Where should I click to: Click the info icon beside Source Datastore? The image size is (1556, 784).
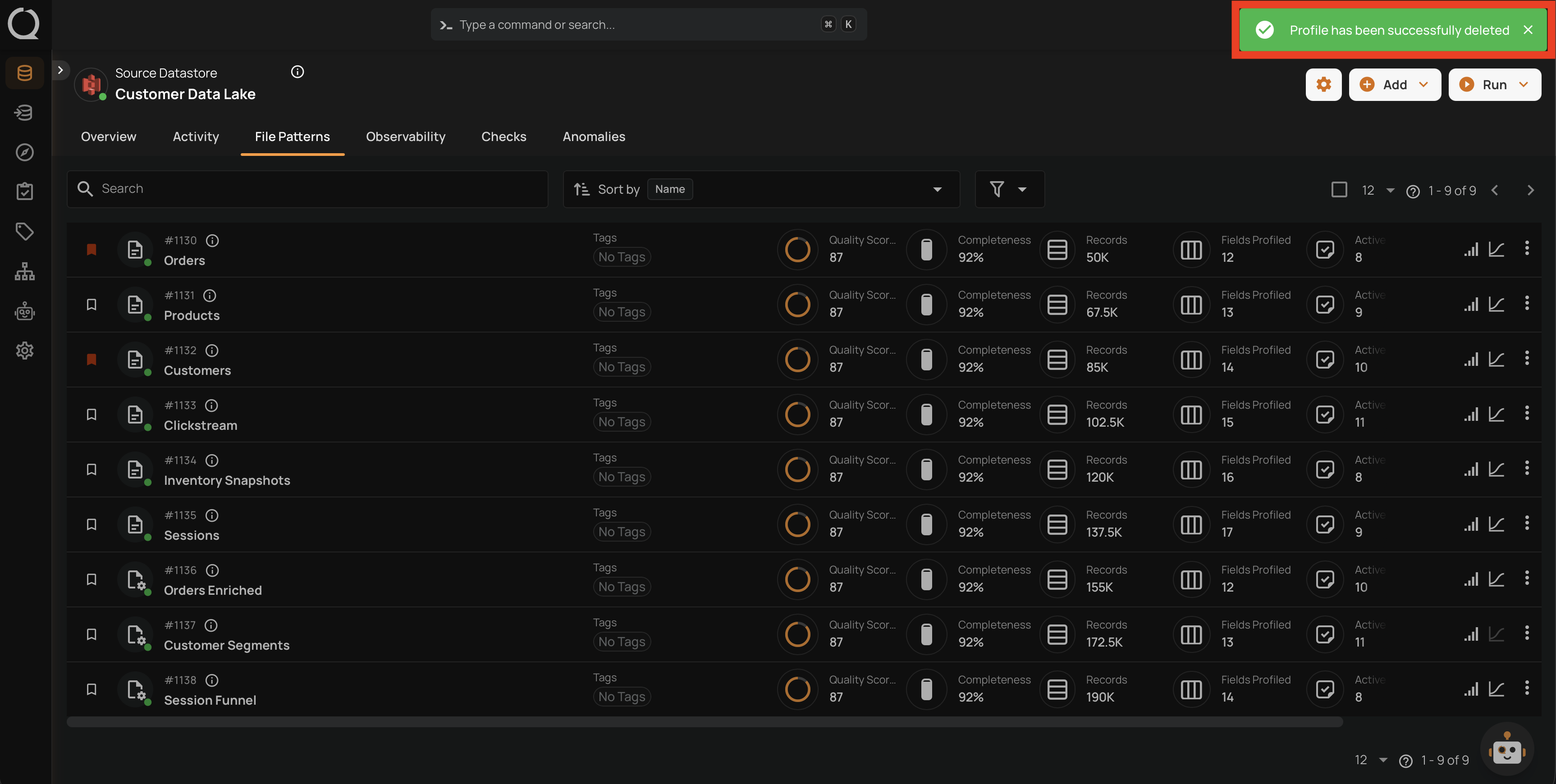pos(297,72)
